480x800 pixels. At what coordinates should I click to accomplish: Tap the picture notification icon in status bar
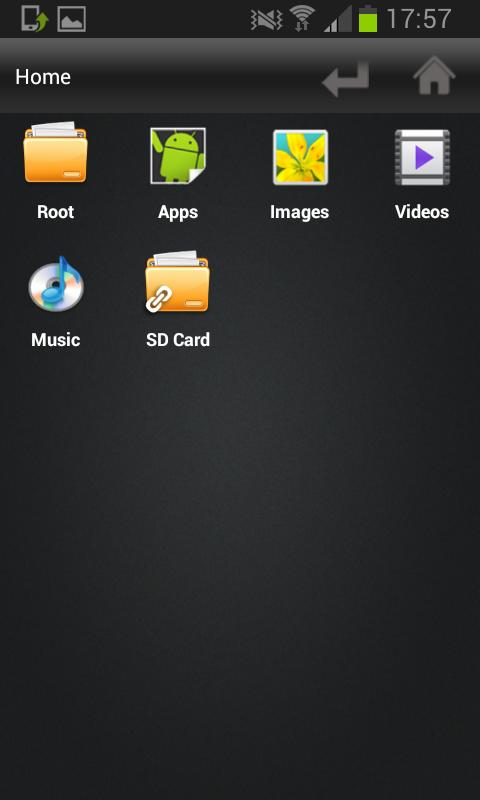tap(71, 19)
